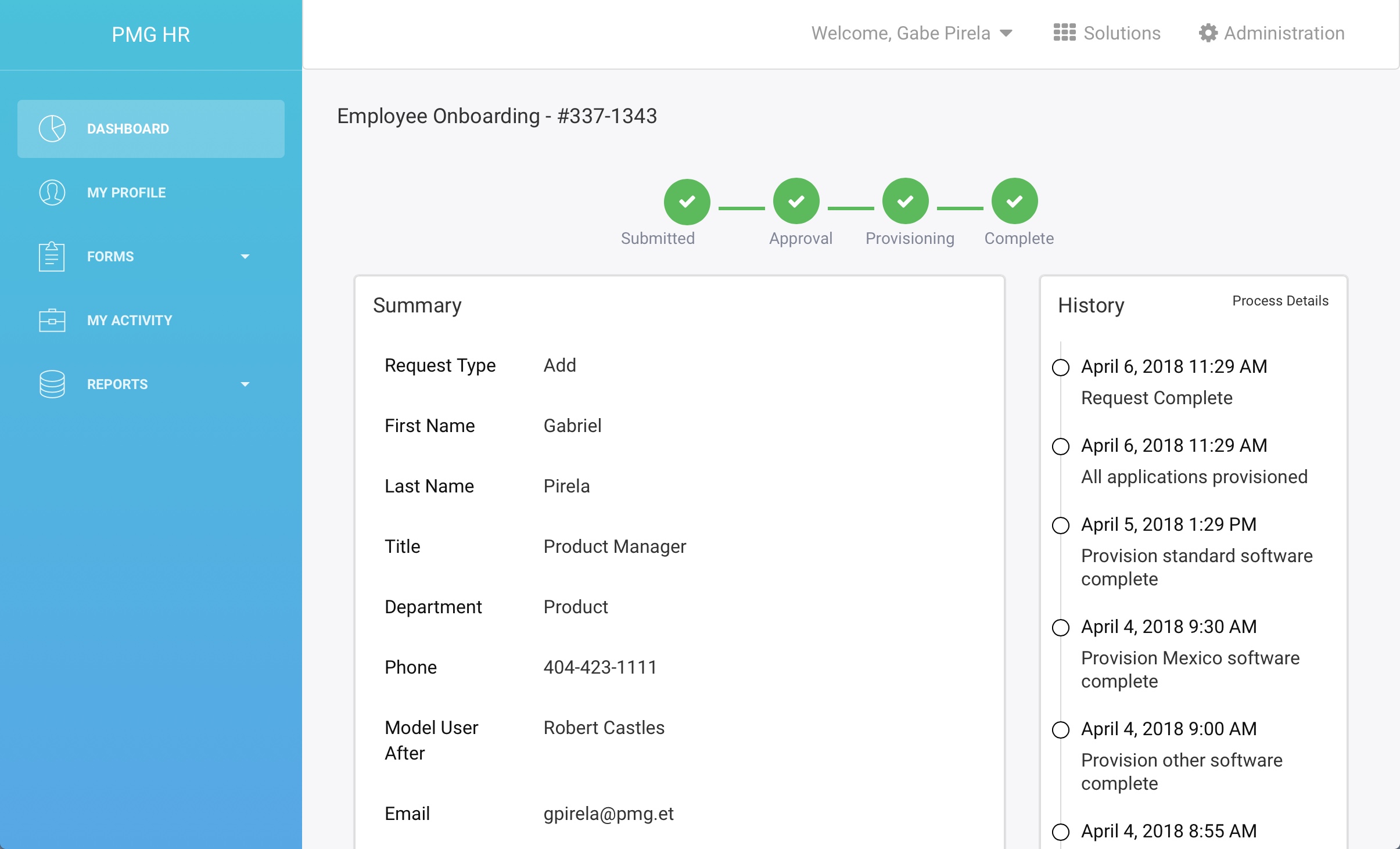Click the Solutions grid icon
1400x849 pixels.
[1064, 33]
